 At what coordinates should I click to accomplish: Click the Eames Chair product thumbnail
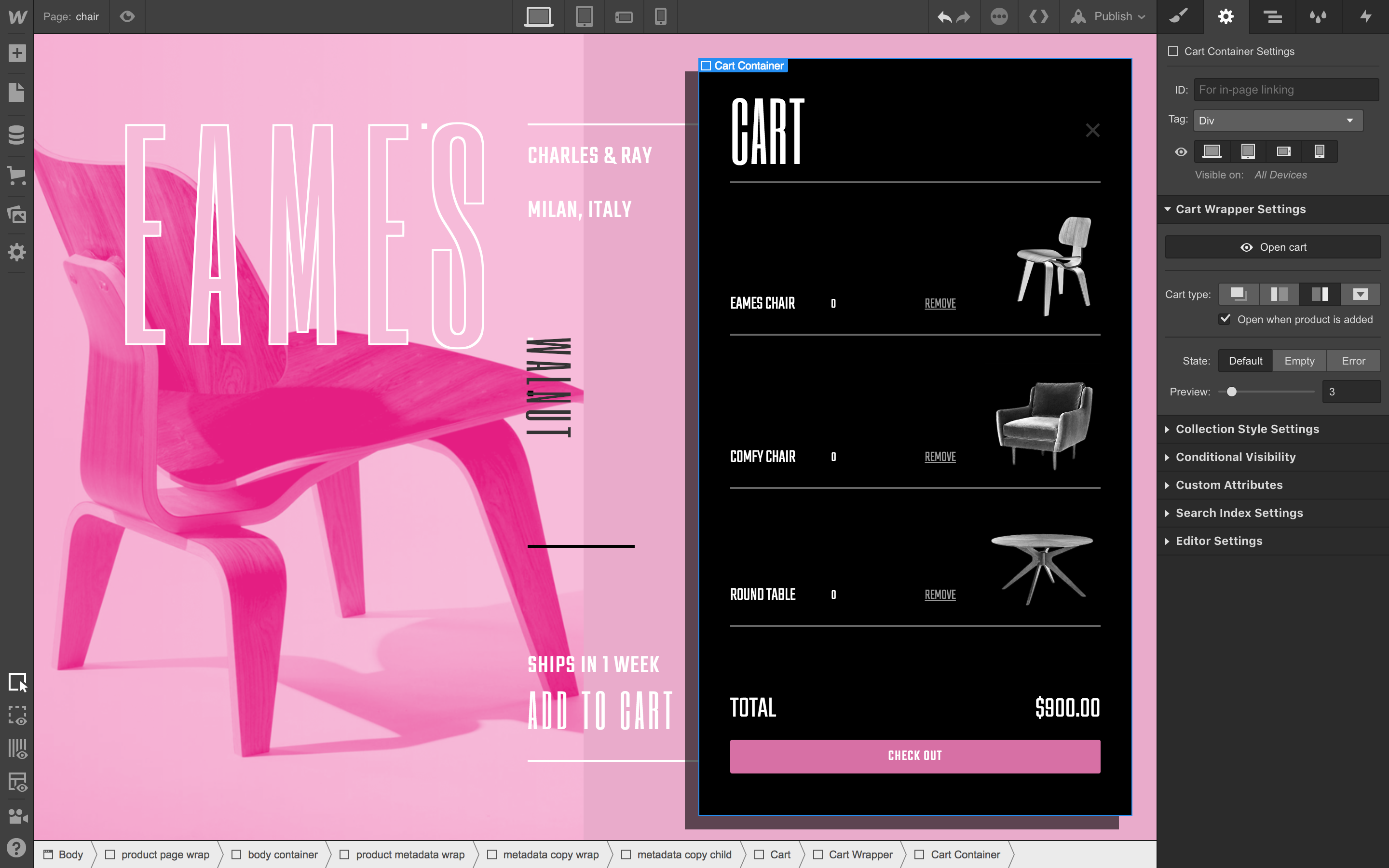click(1053, 266)
